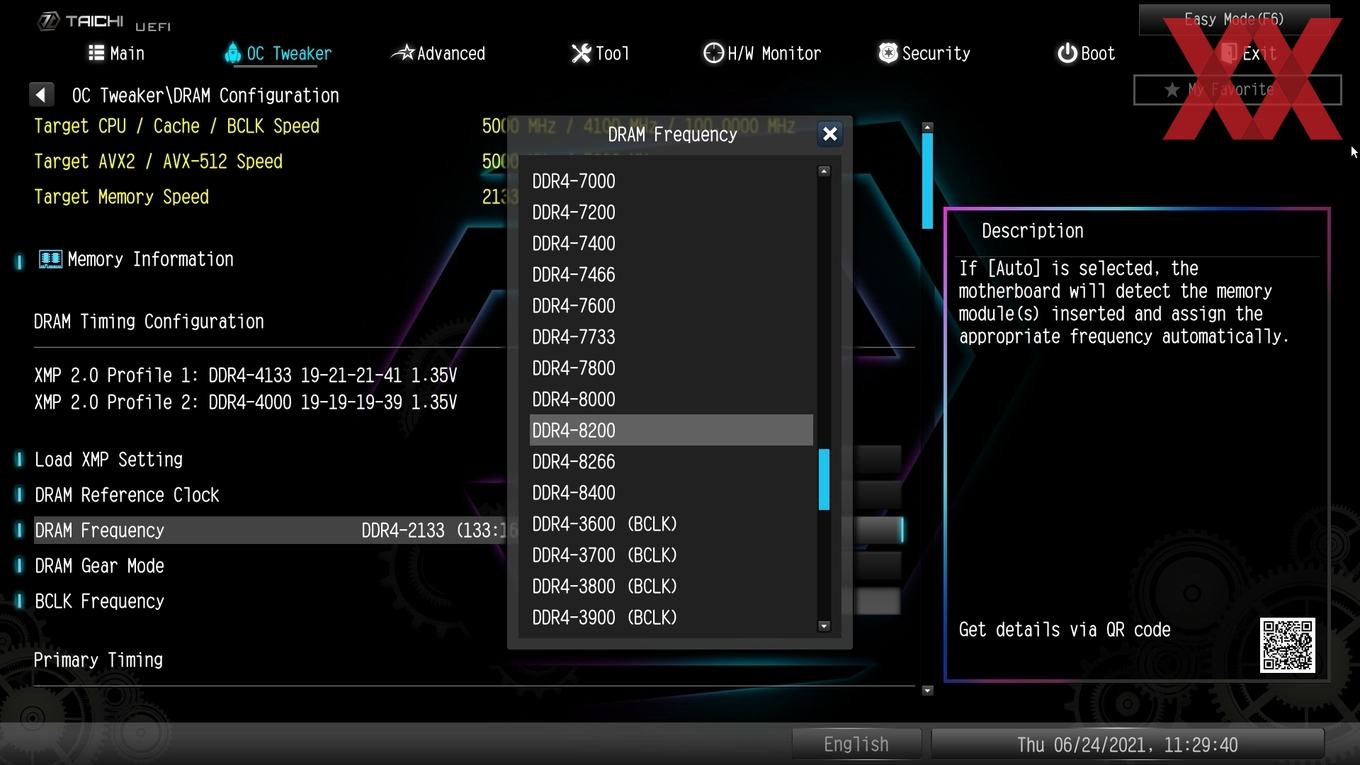This screenshot has height=765, width=1360.
Task: Select DDR4-3800 (BCLK) frequency
Action: pos(671,585)
